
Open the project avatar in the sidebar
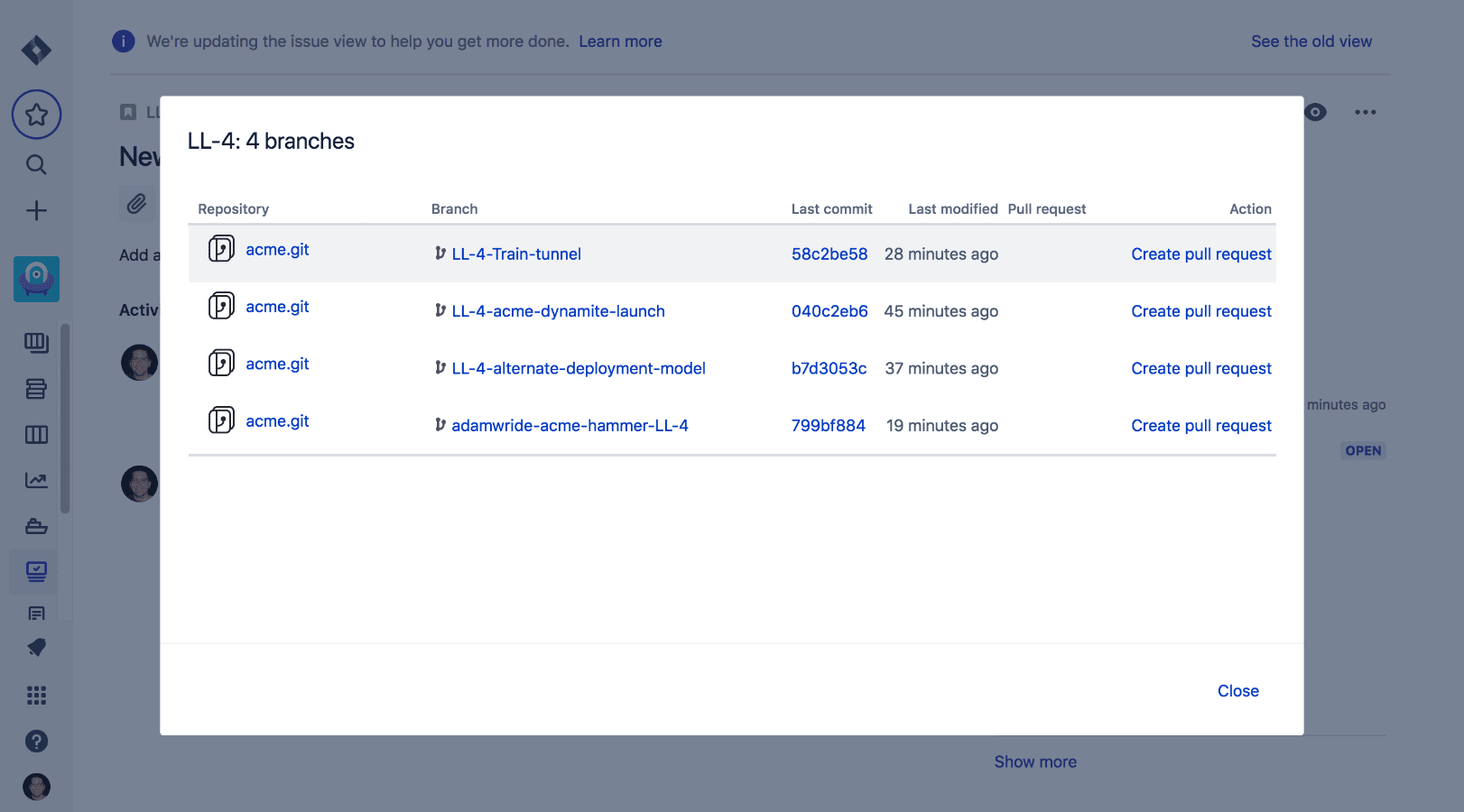(36, 279)
